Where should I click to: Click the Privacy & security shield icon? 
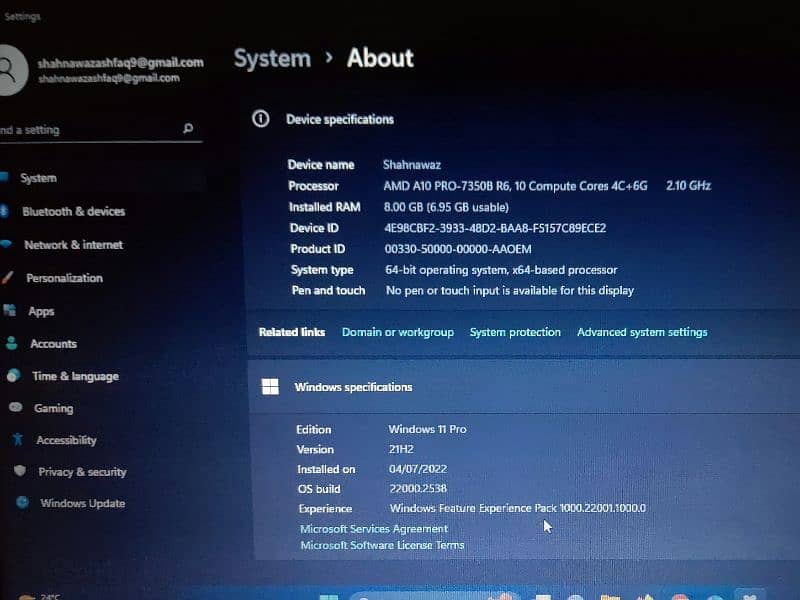19,471
